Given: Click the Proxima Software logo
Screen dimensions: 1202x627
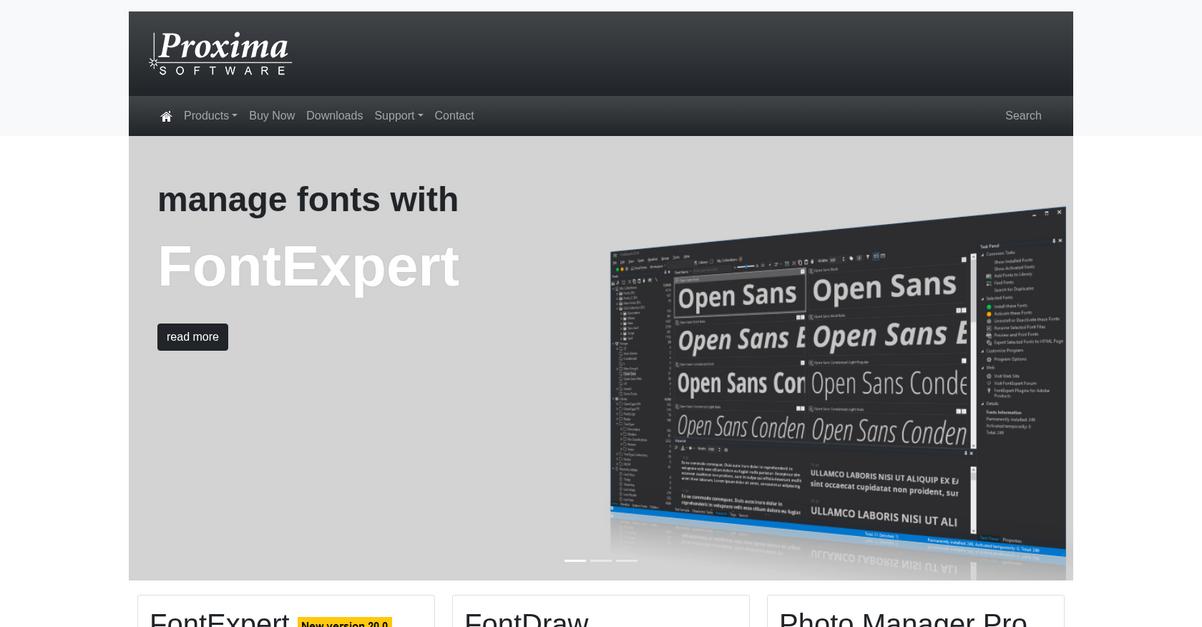Looking at the screenshot, I should tap(220, 53).
